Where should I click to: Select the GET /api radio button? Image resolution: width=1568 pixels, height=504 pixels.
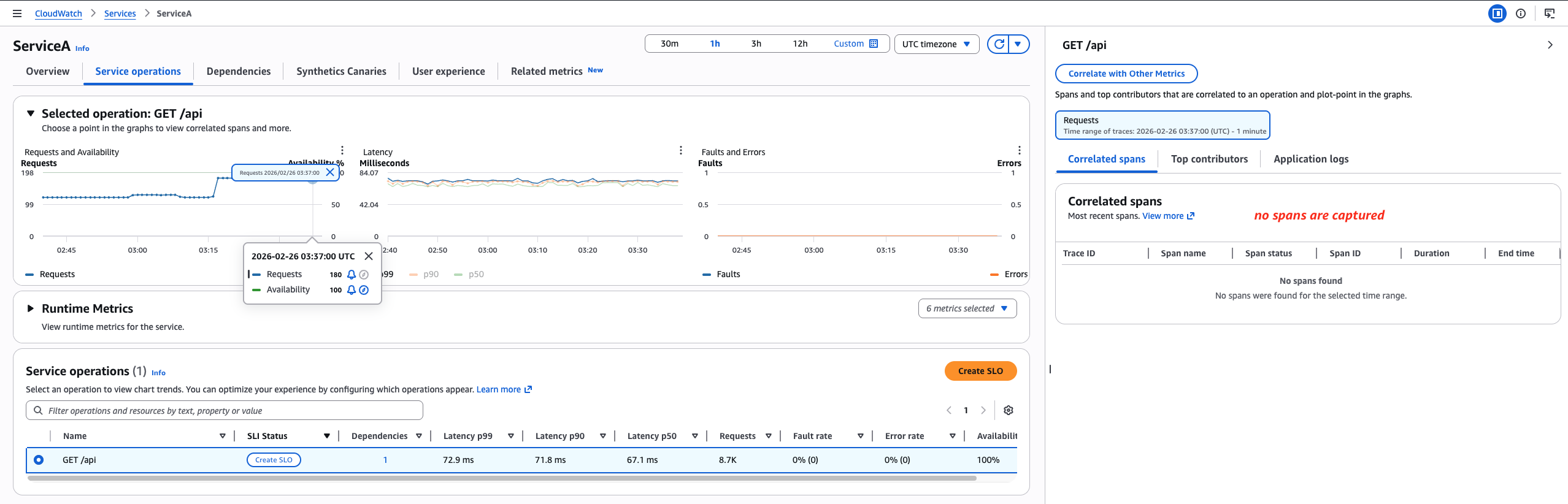(x=39, y=460)
